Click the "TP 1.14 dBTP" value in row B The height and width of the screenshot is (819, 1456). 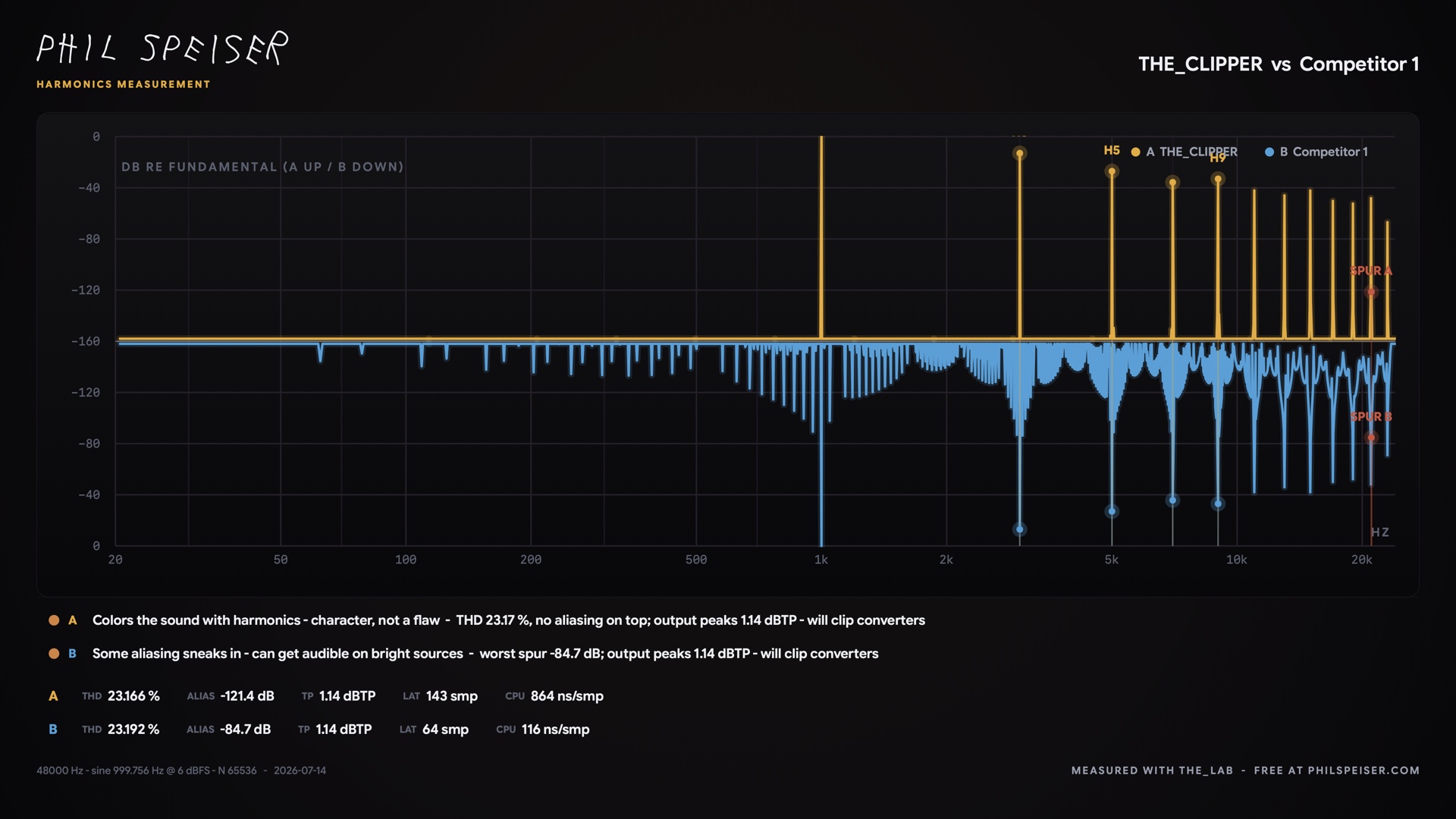pos(335,730)
